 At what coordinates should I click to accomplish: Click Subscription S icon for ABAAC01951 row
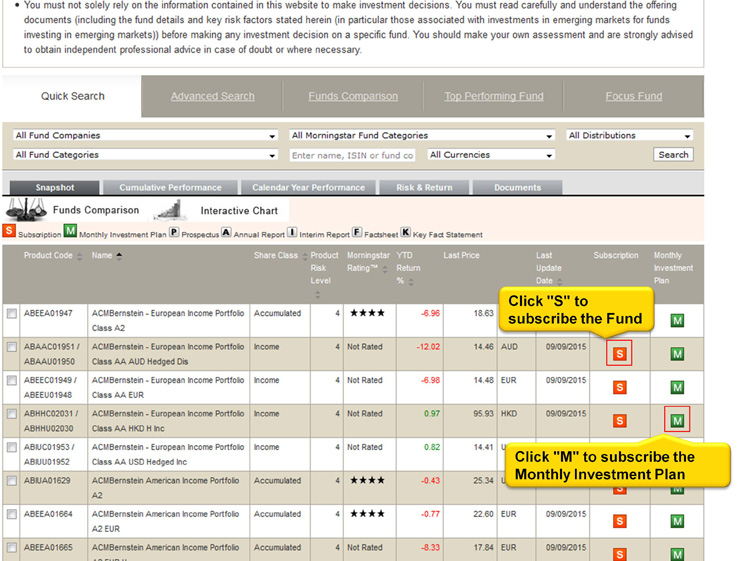[619, 353]
